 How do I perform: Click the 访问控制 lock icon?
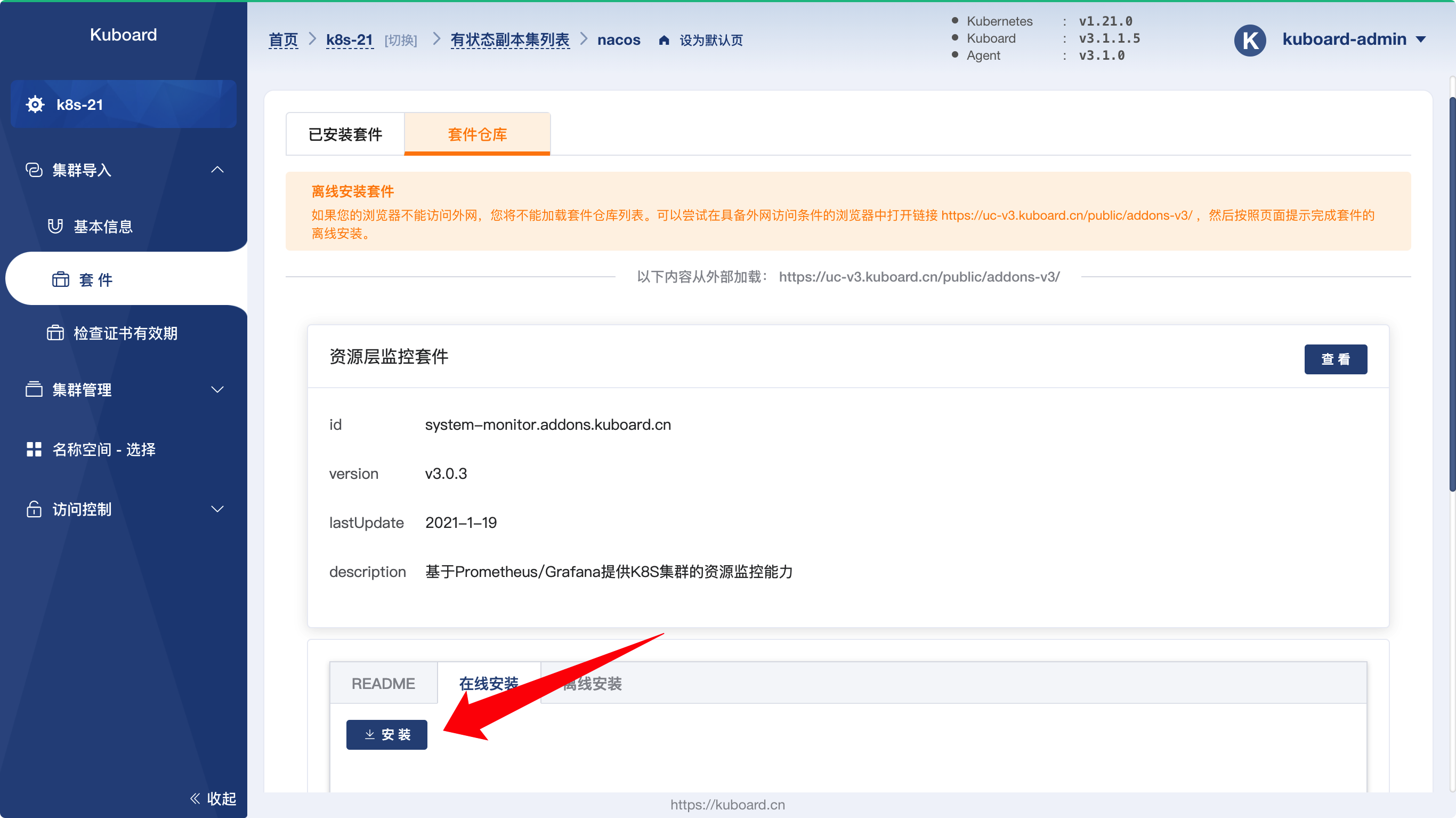(x=34, y=509)
